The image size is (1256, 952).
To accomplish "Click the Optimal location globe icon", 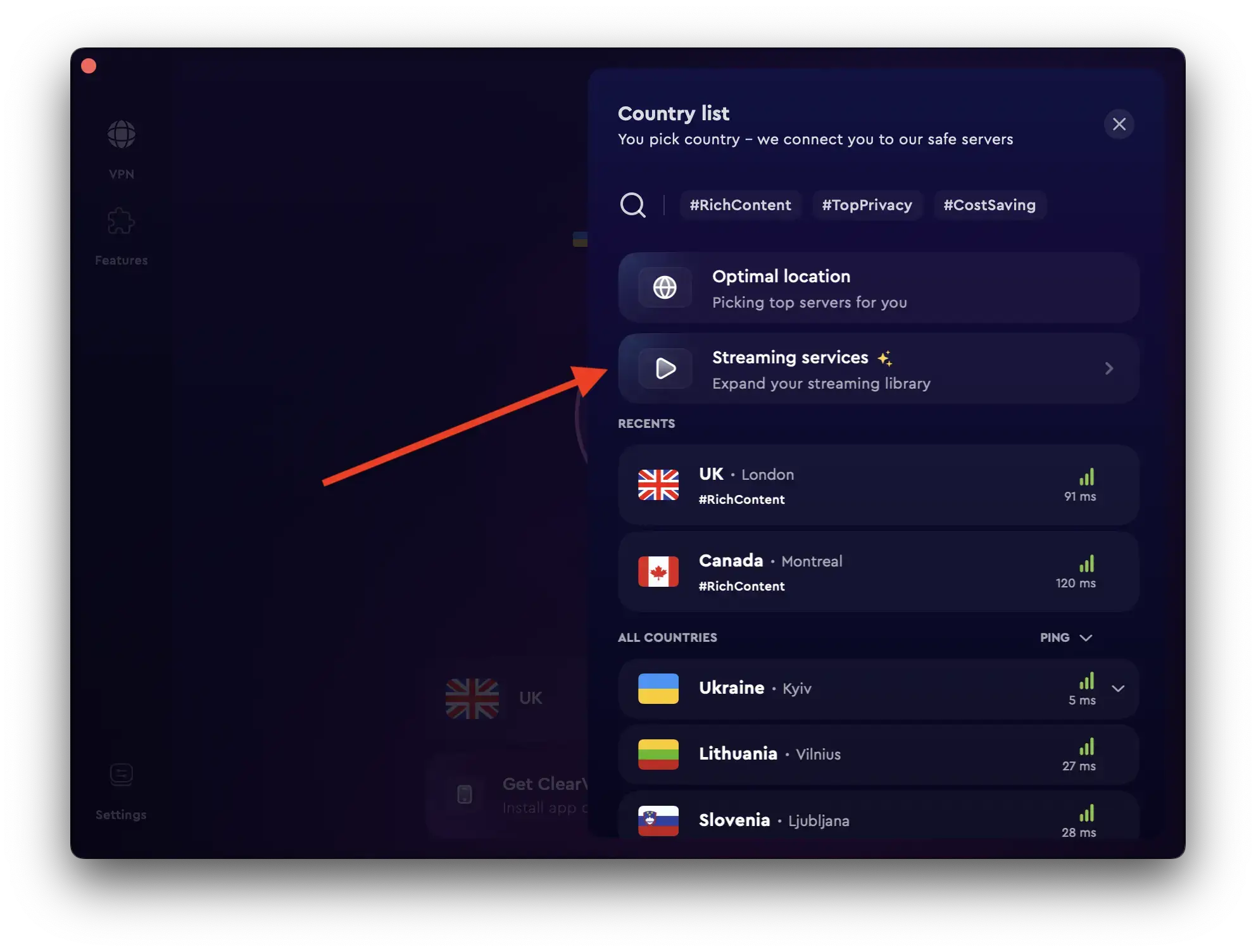I will click(664, 288).
